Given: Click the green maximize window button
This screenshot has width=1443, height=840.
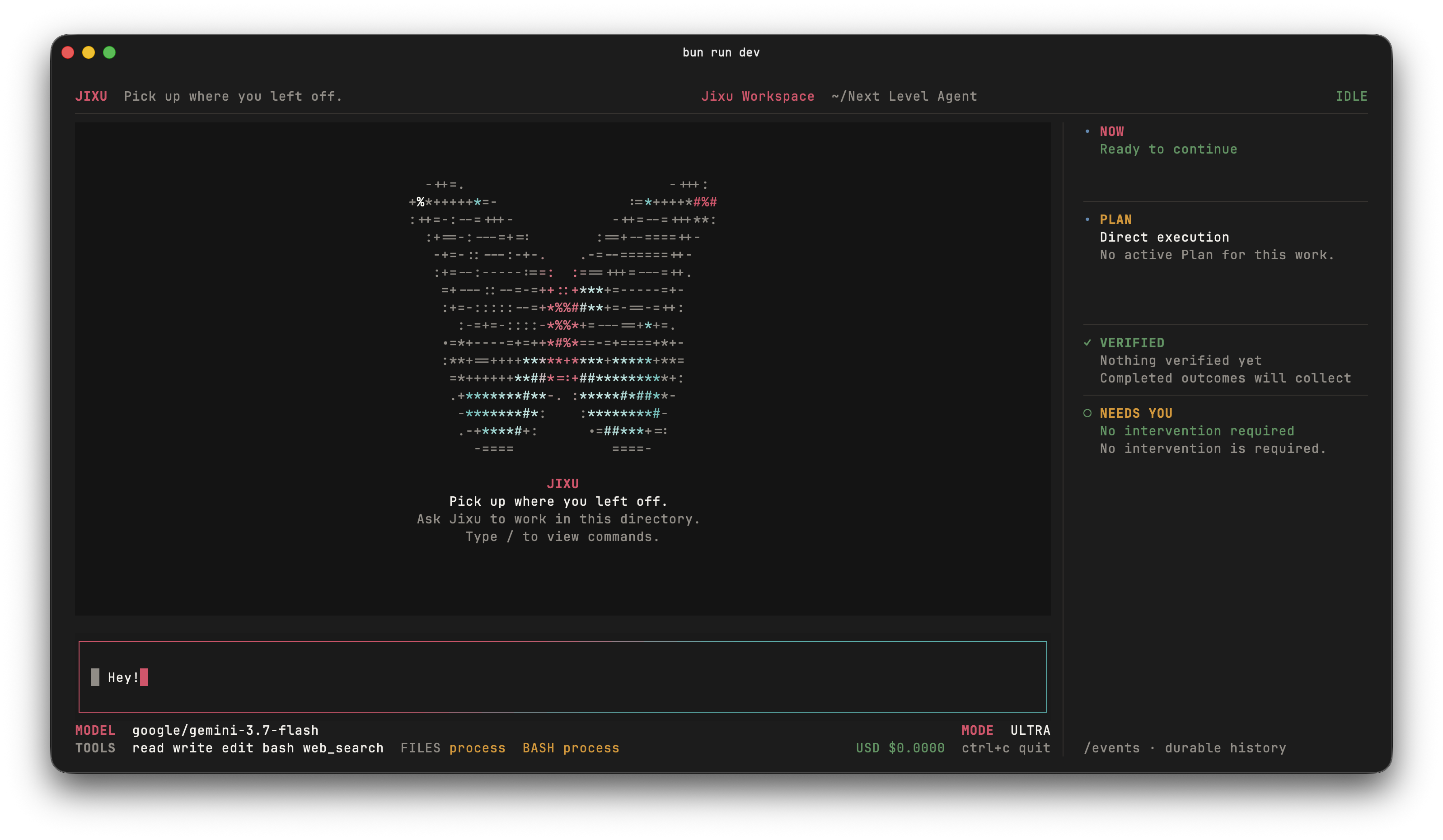Looking at the screenshot, I should pos(109,53).
